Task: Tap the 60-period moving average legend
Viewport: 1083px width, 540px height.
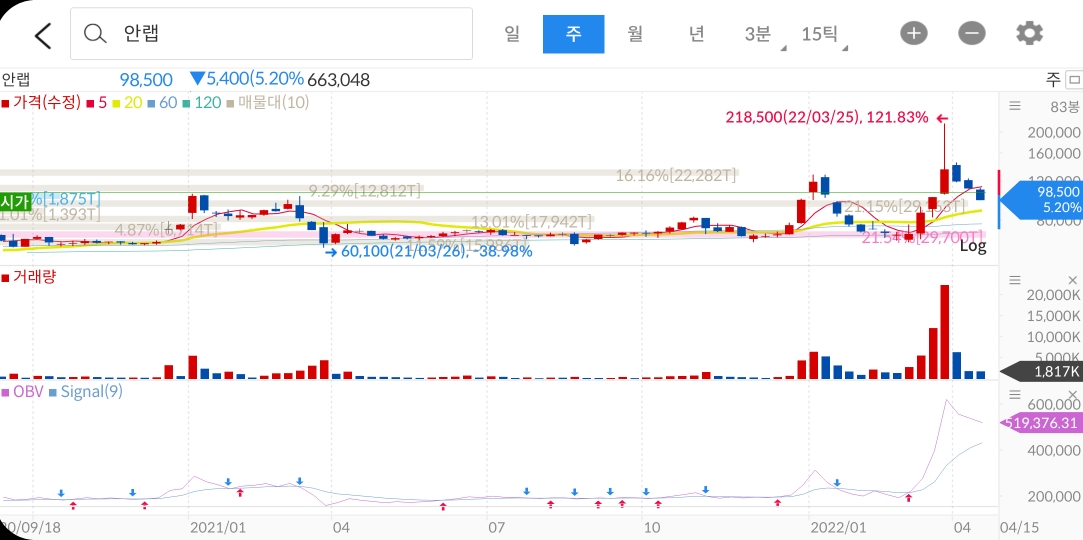Action: (x=162, y=103)
